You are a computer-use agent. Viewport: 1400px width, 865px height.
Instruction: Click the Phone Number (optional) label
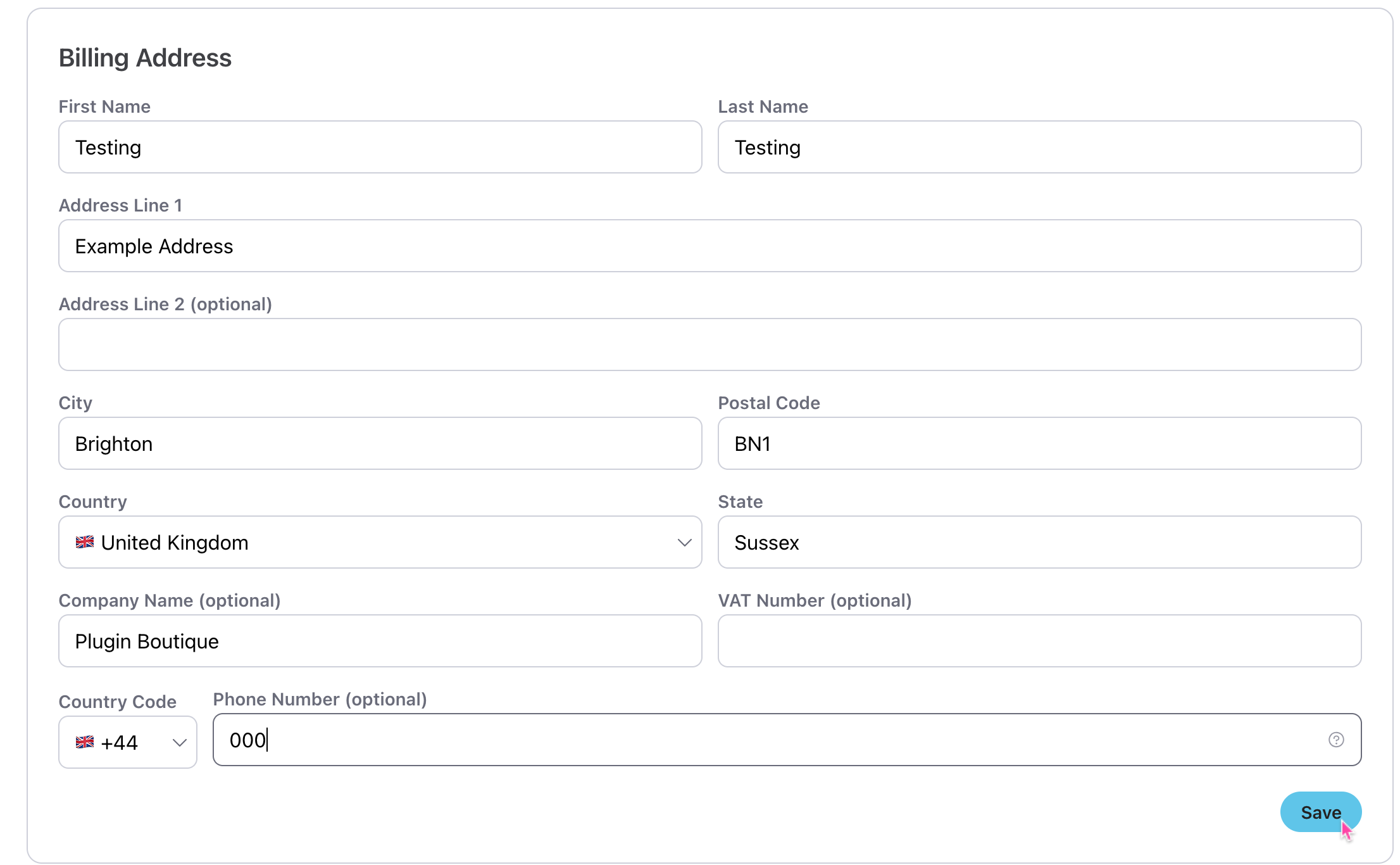click(320, 699)
